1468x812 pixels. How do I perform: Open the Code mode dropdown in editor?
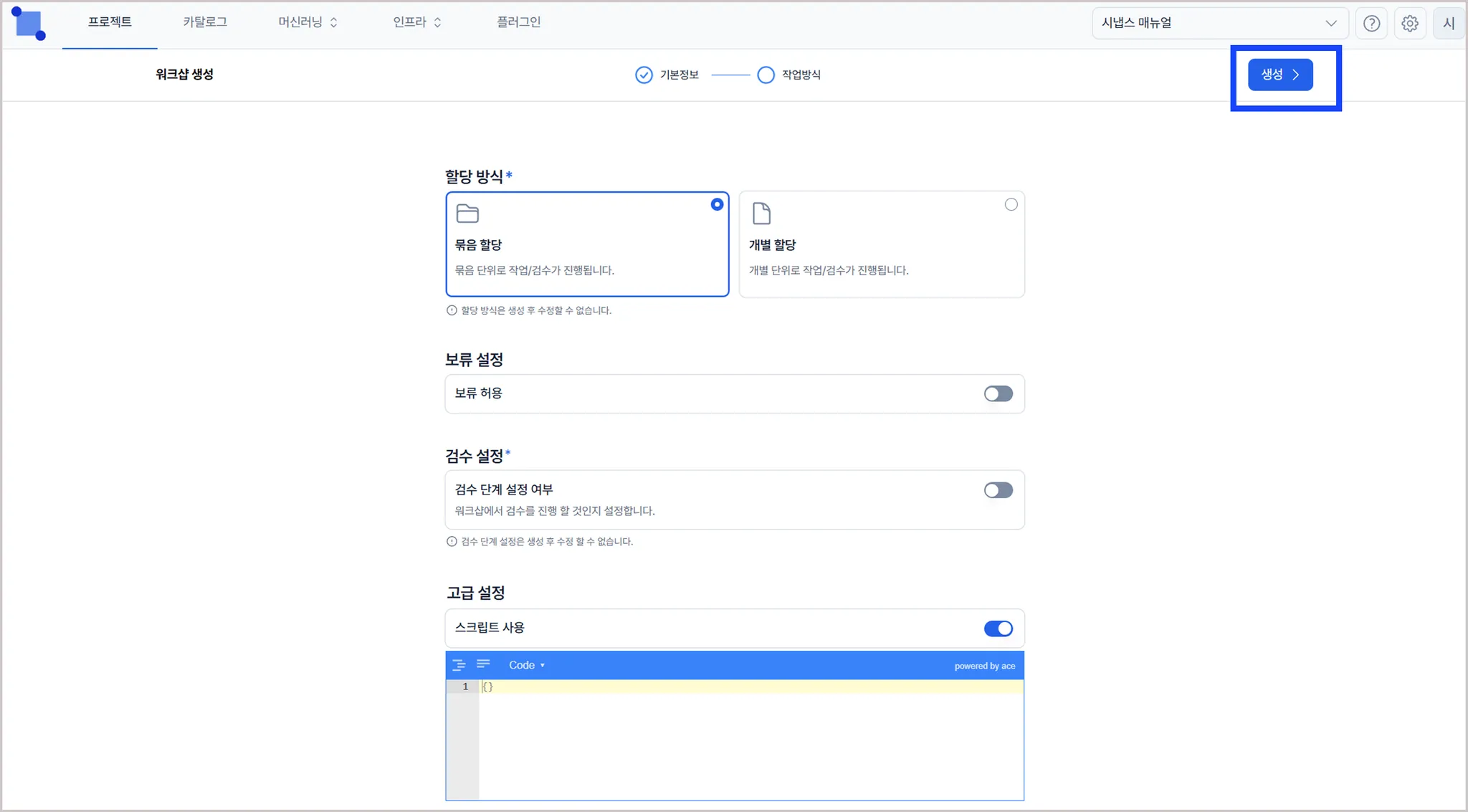(527, 665)
